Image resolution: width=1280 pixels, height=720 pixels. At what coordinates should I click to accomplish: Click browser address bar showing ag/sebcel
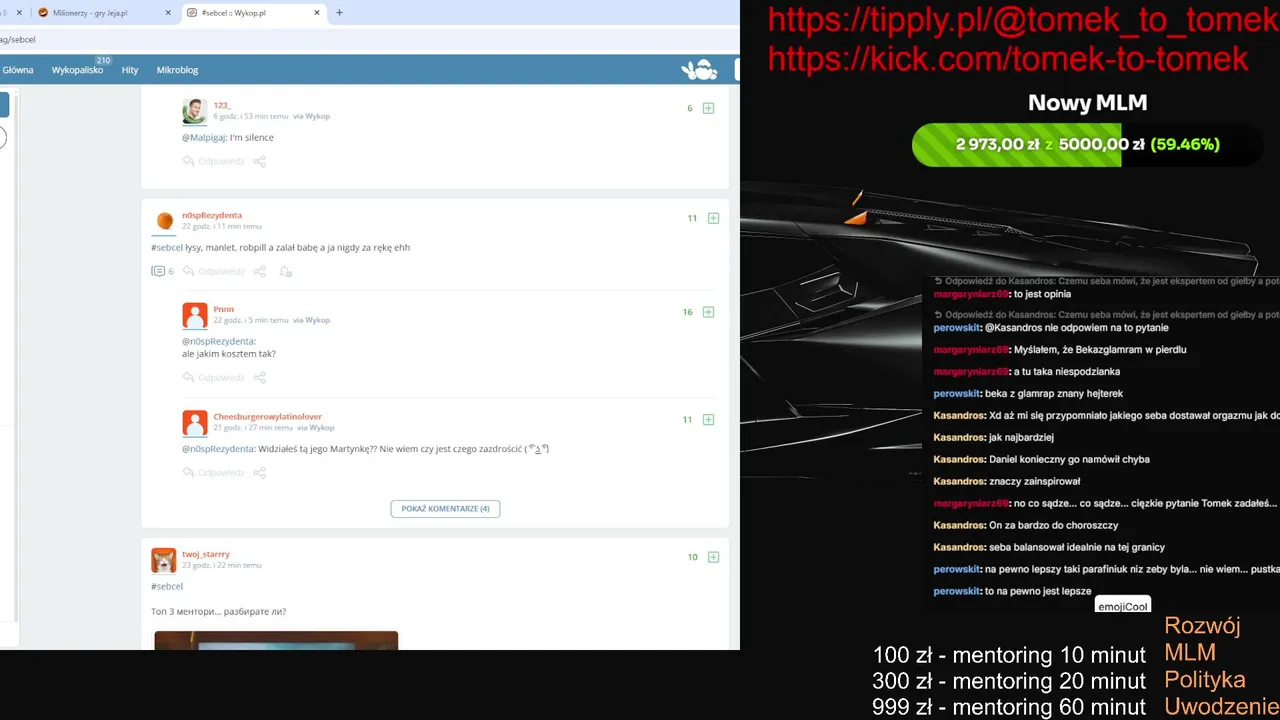(x=370, y=39)
